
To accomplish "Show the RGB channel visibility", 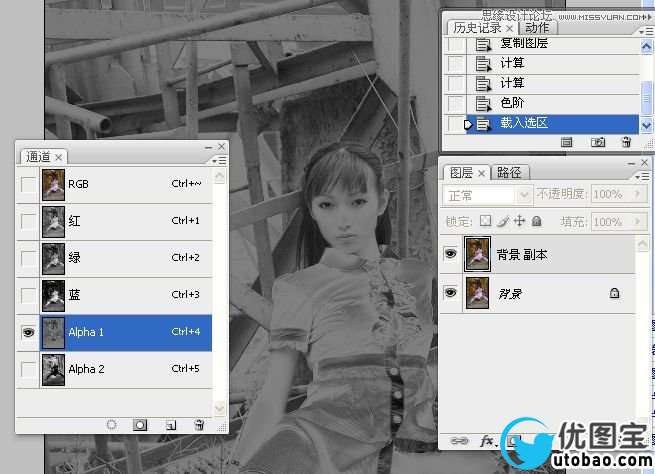I will click(x=28, y=184).
